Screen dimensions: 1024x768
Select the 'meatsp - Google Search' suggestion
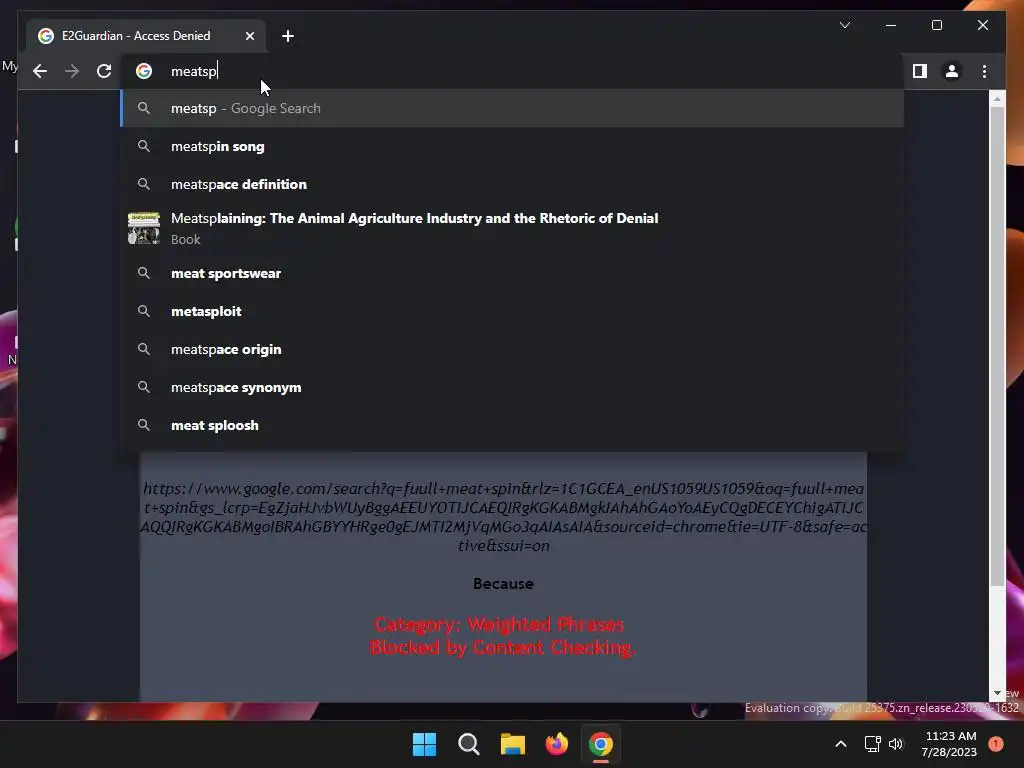tap(513, 108)
